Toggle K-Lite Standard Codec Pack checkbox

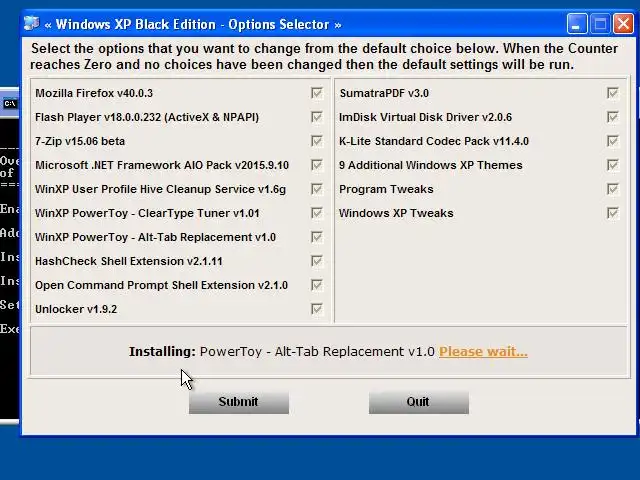613,141
